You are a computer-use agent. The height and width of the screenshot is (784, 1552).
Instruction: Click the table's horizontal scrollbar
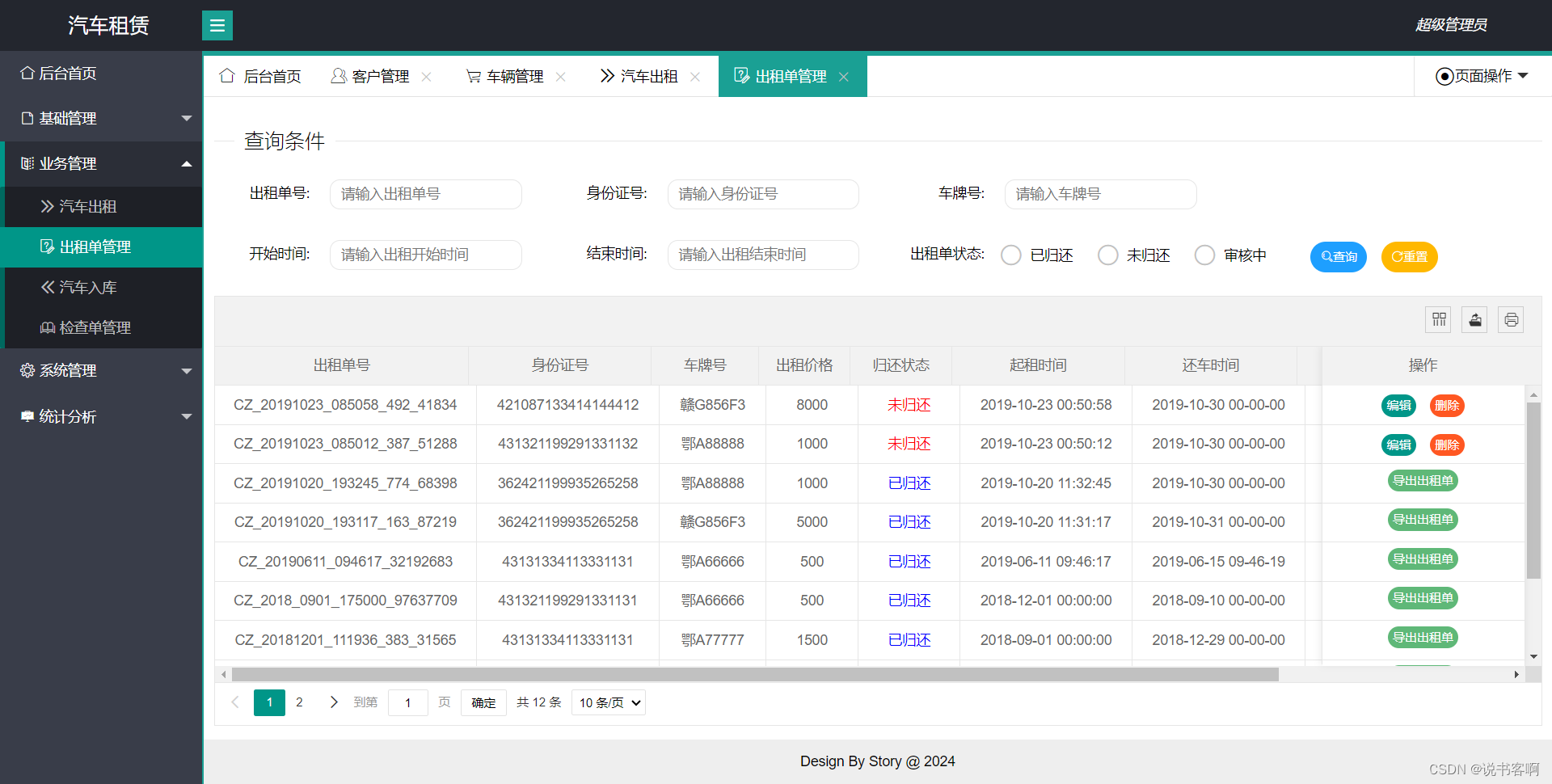pos(754,674)
